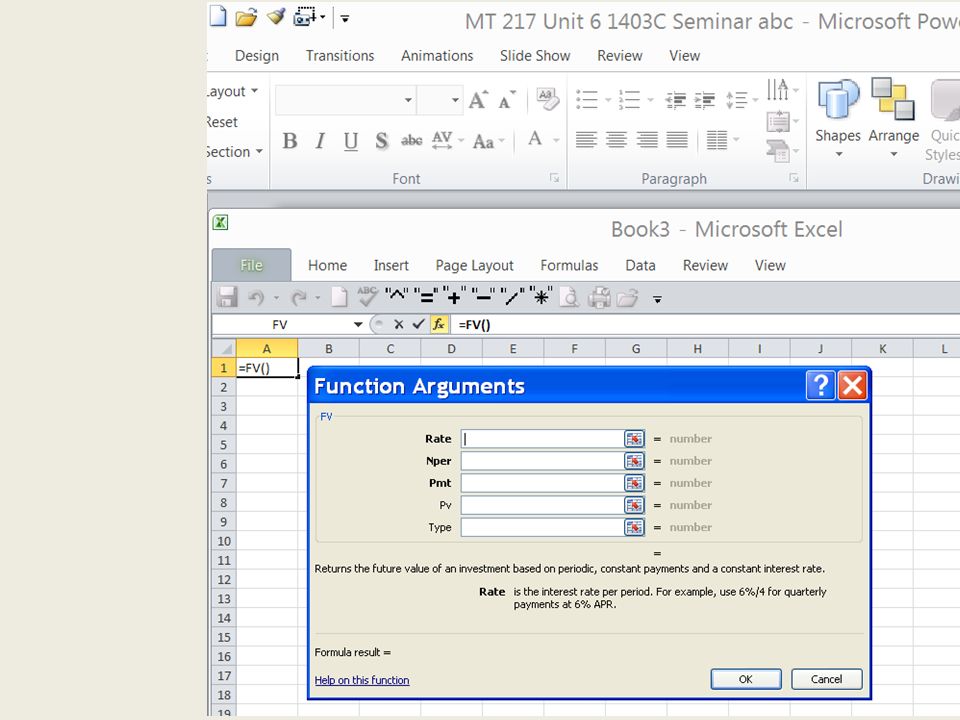The height and width of the screenshot is (720, 960).
Task: Open Character Spacing options in PowerPoint
Action: [447, 140]
